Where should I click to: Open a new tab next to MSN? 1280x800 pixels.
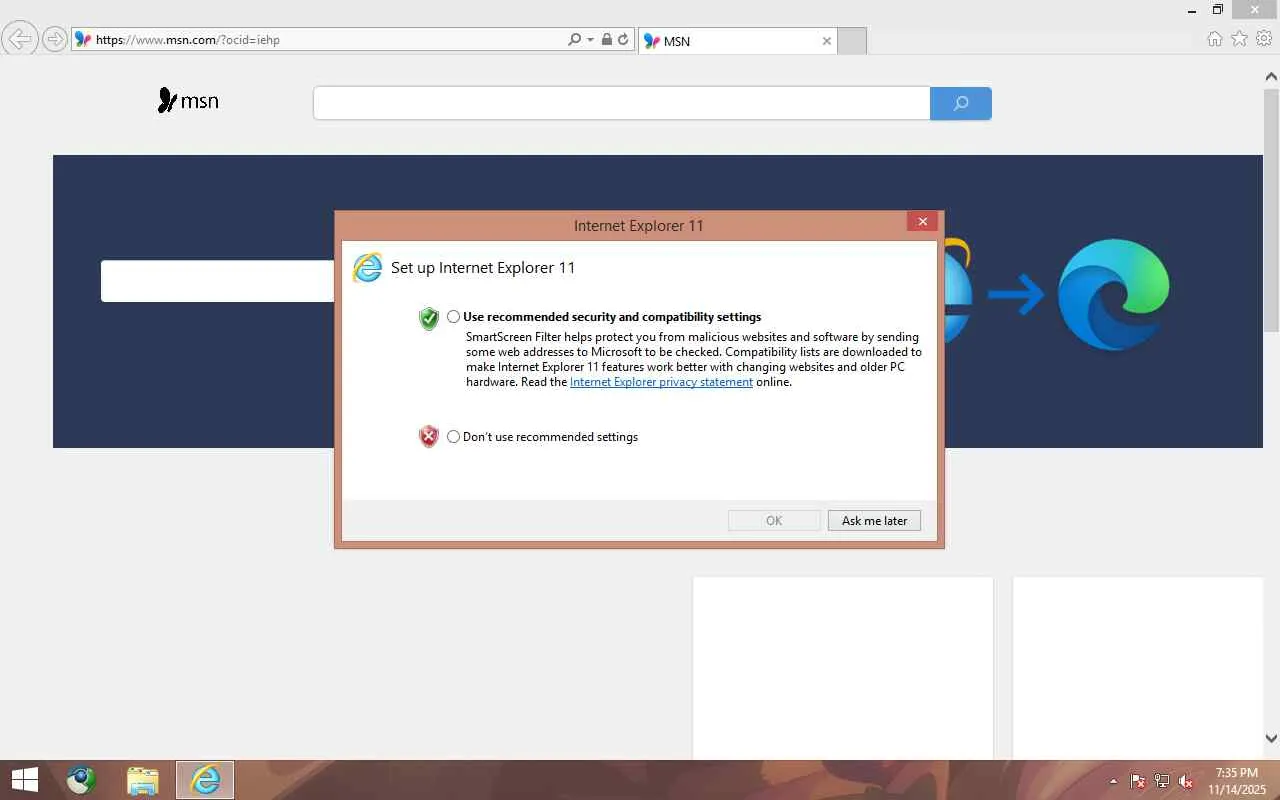pos(851,41)
